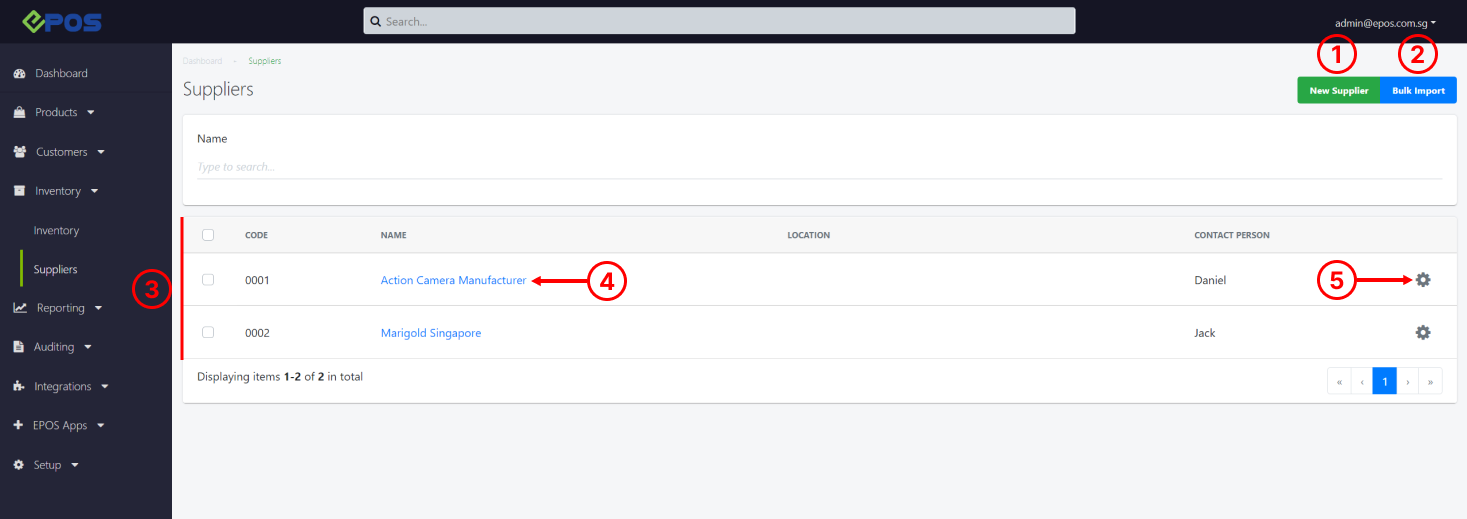Click the Integrations puzzle icon

[19, 386]
